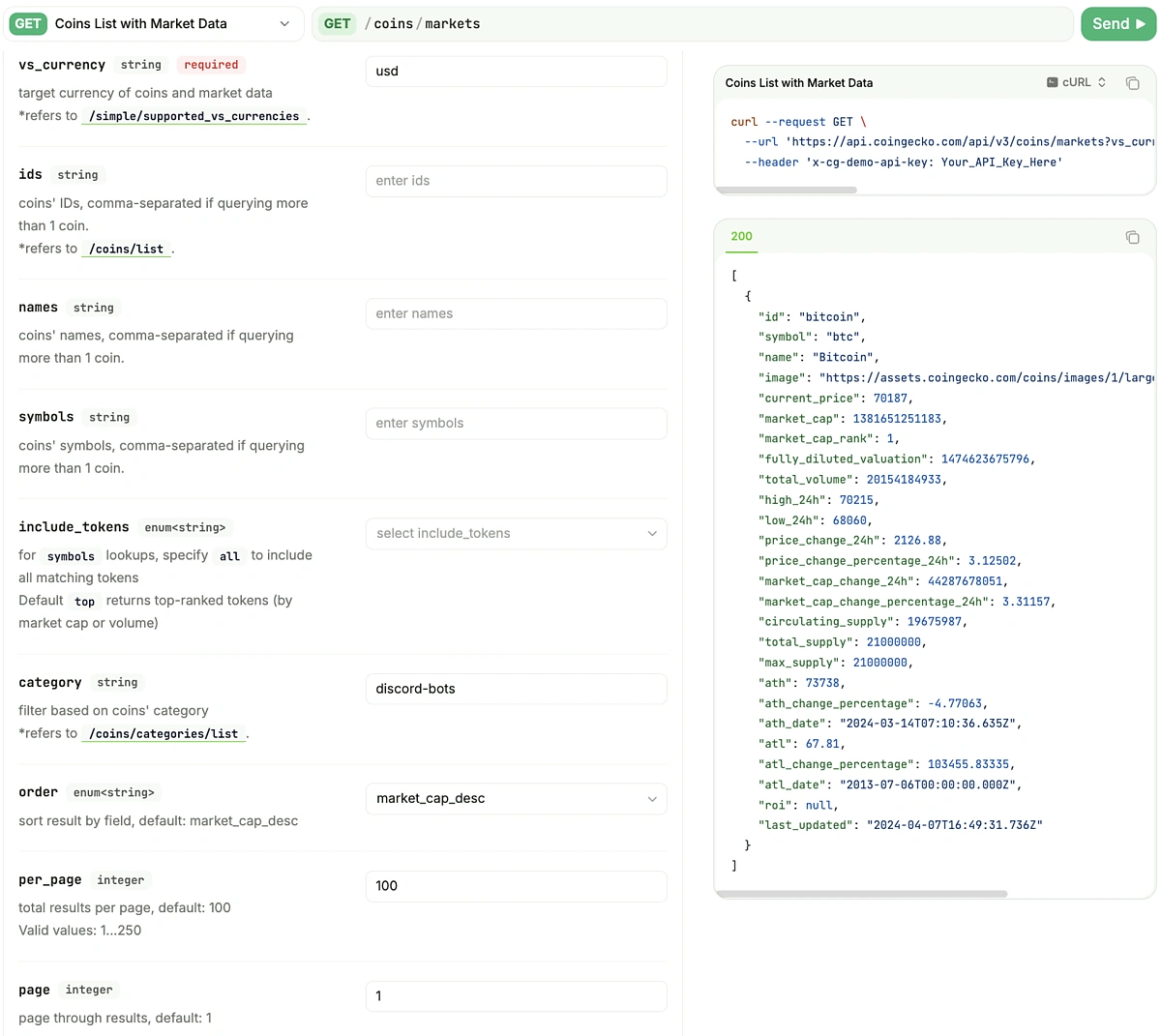Click the GET badge in the endpoint selector
The image size is (1161, 1036).
[x=27, y=23]
